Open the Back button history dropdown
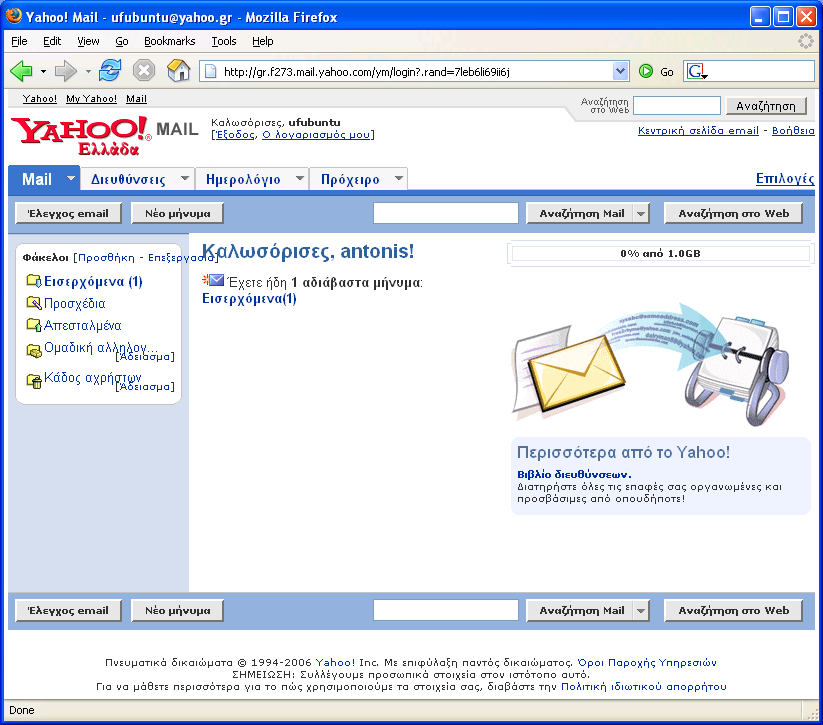The image size is (823, 725). [x=43, y=71]
